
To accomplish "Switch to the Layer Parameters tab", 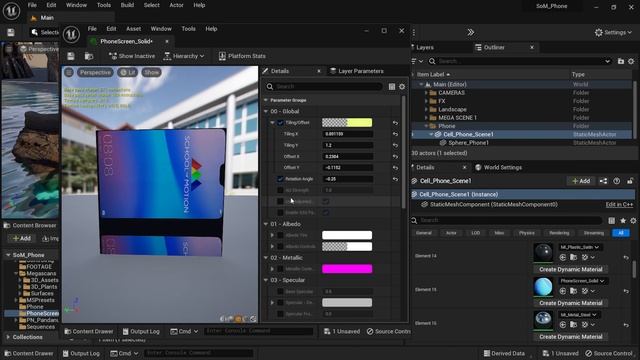I will (x=357, y=71).
